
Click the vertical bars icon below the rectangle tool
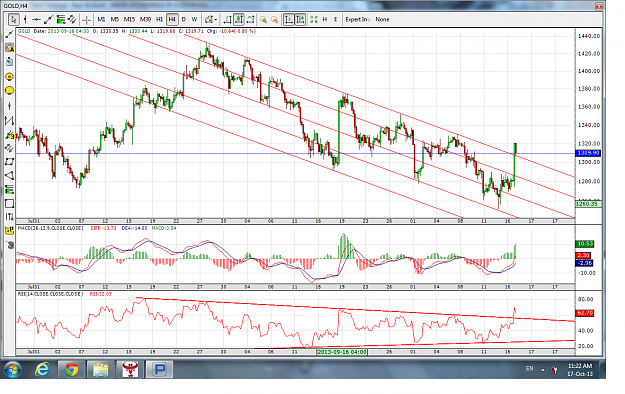10,217
